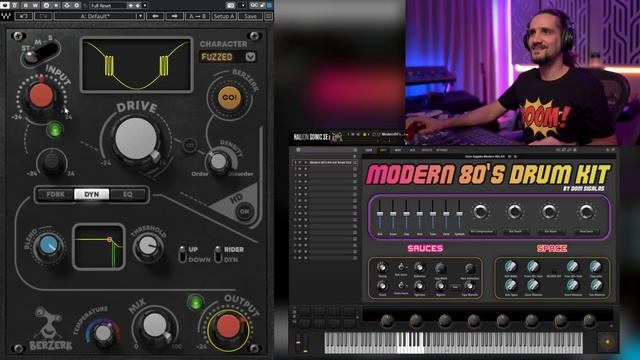
Task: Load next preset with right arrow
Action: [x=174, y=16]
